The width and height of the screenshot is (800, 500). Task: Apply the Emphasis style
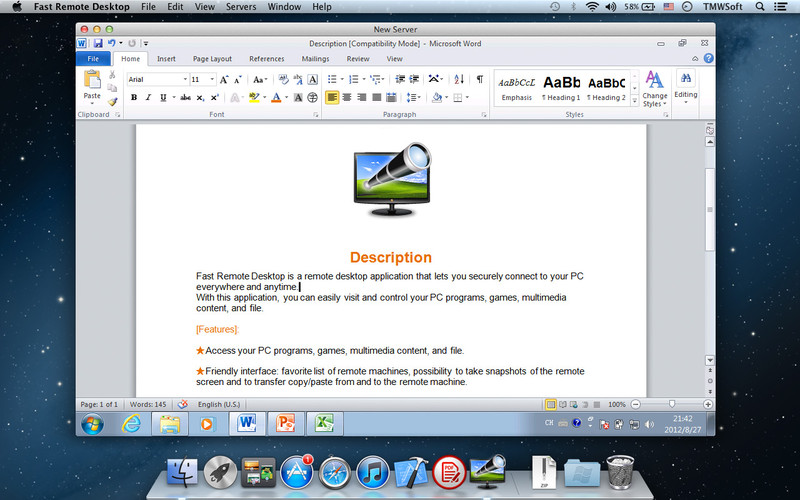click(516, 87)
